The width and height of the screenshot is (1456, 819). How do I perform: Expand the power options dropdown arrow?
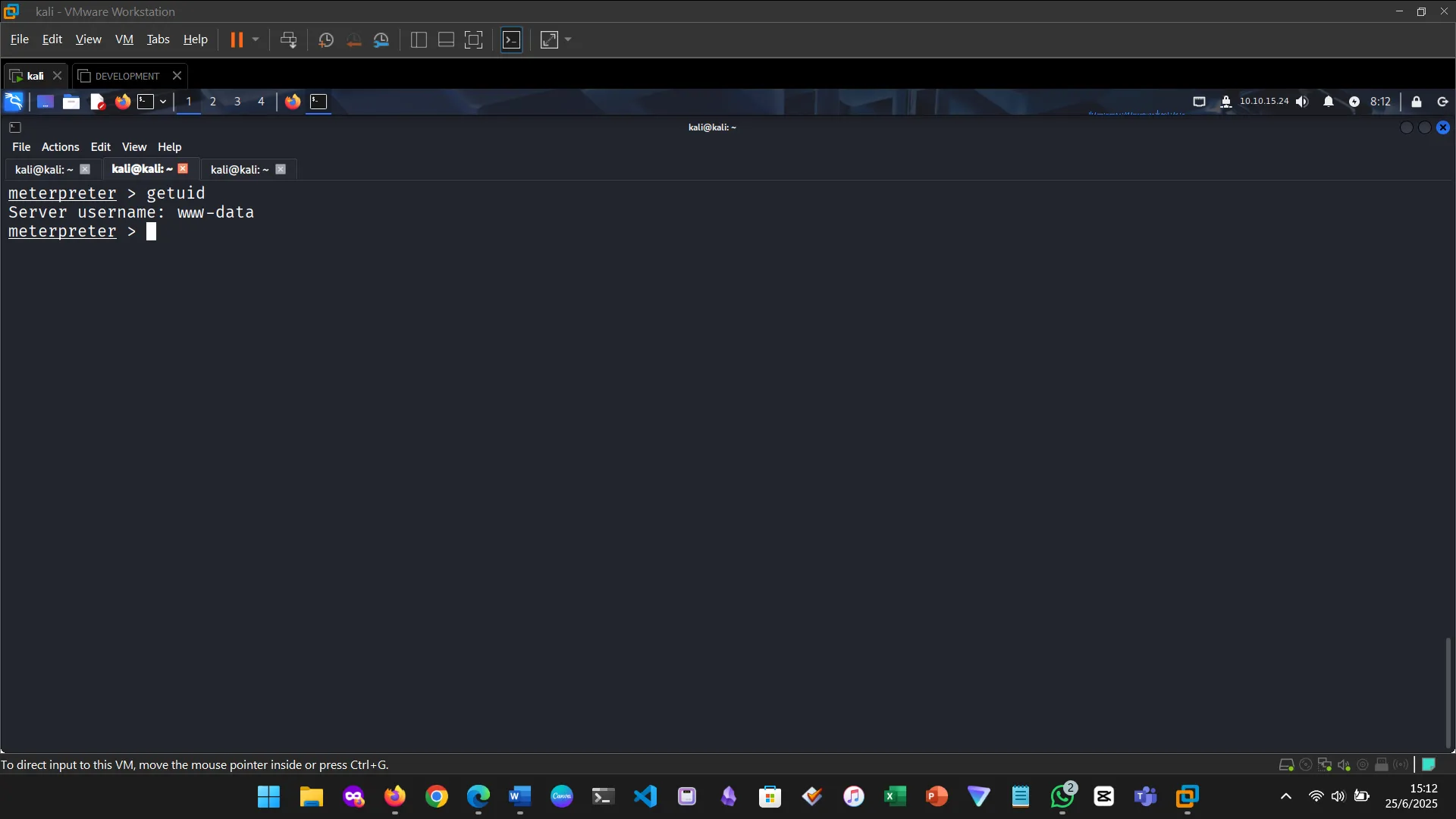[256, 40]
